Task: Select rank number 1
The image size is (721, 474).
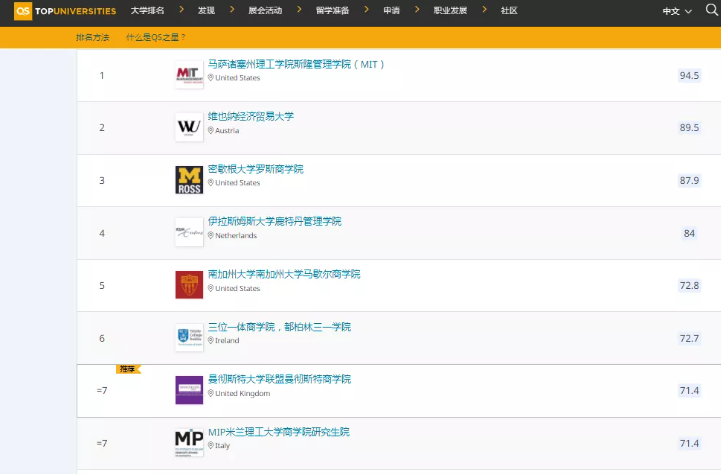Action: [102, 75]
